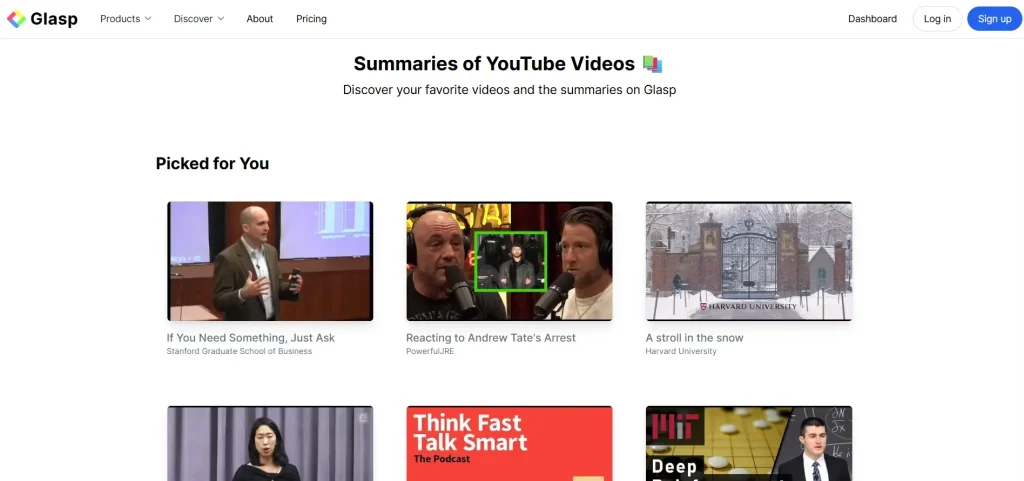Select Stanford Graduate School of Business channel
This screenshot has height=481, width=1024.
click(239, 351)
